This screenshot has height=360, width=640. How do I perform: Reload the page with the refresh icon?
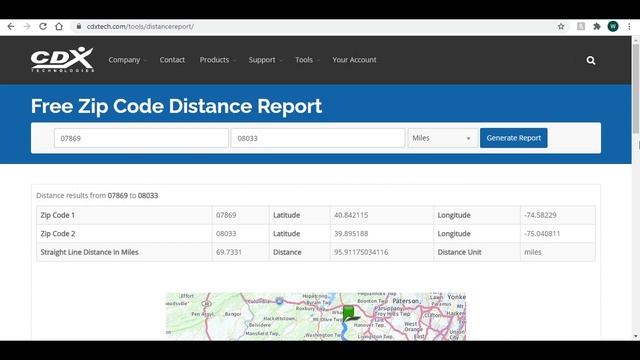pos(43,27)
